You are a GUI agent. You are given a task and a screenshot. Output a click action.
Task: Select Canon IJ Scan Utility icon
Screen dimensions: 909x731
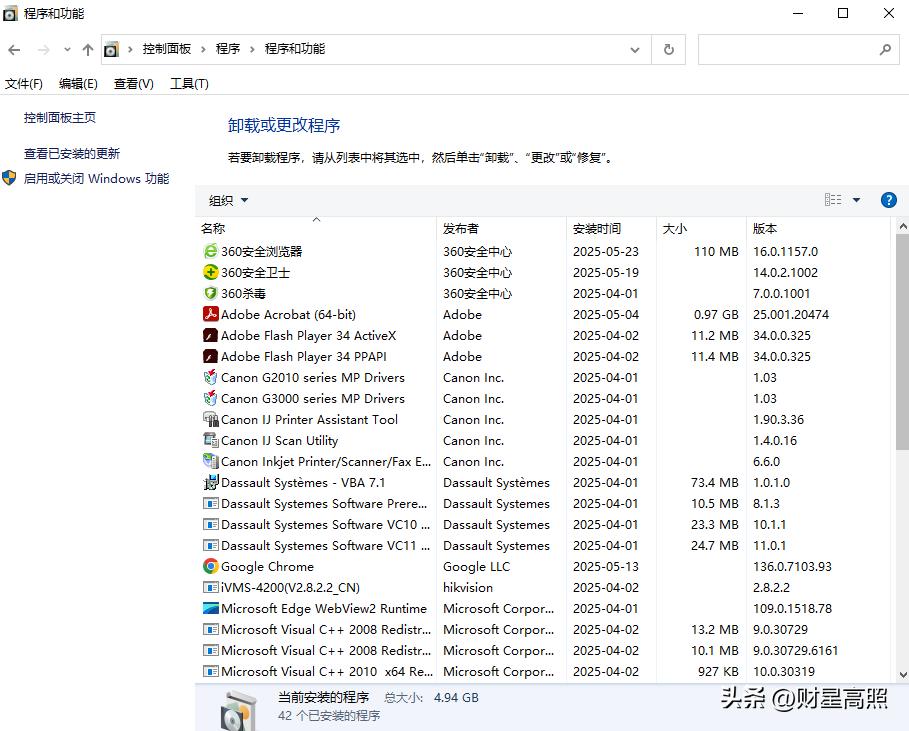[210, 440]
